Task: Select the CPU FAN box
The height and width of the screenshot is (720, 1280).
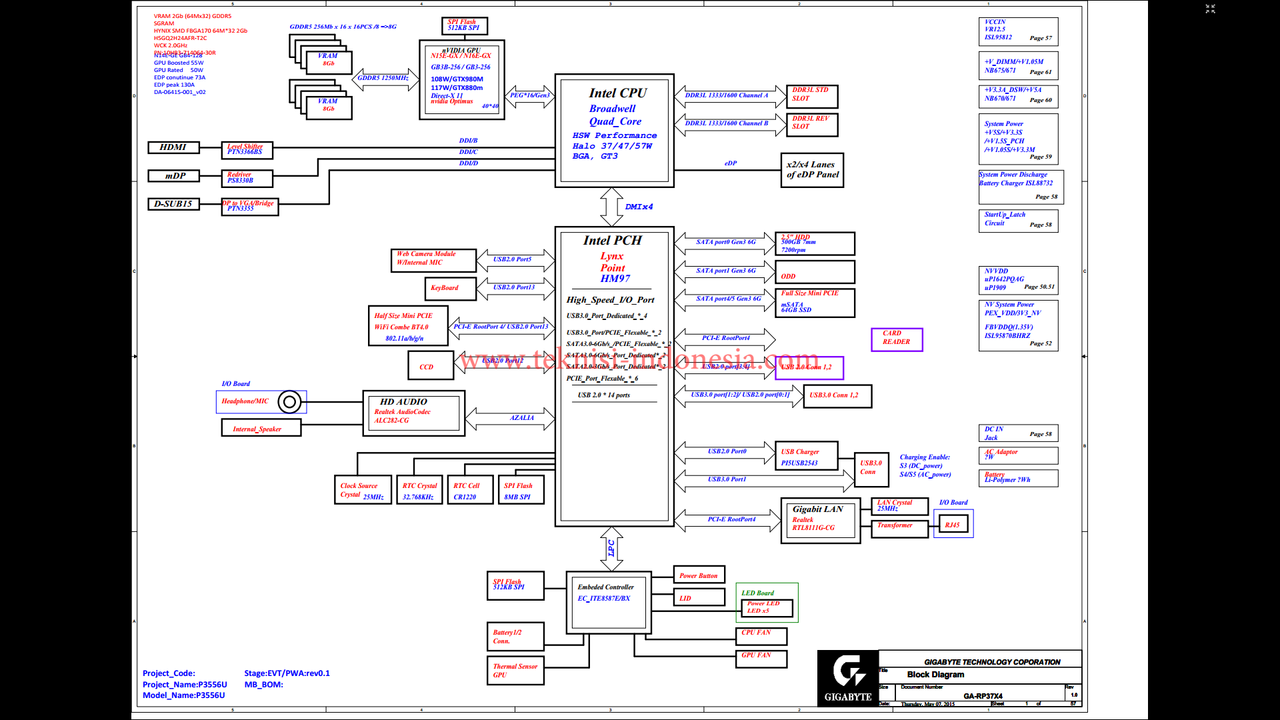Action: (761, 635)
